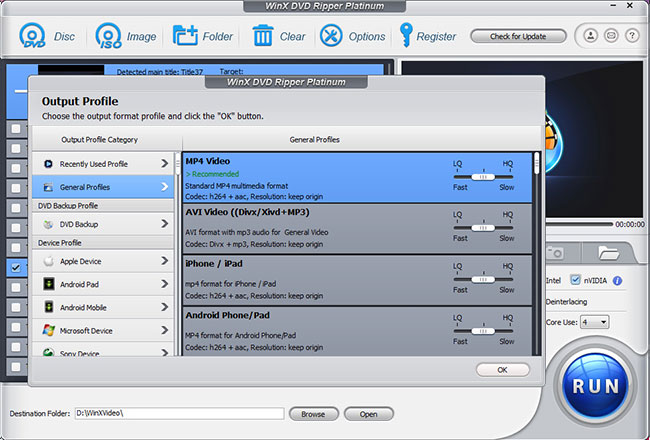Click the OK button
This screenshot has height=440, width=650.
502,370
